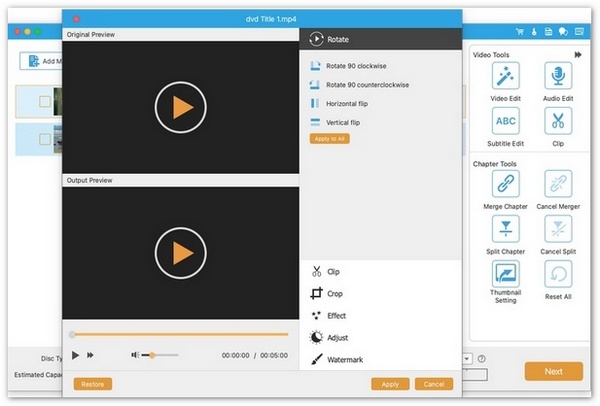
Task: Open the Thumbnail Setting tool
Action: pyautogui.click(x=505, y=274)
